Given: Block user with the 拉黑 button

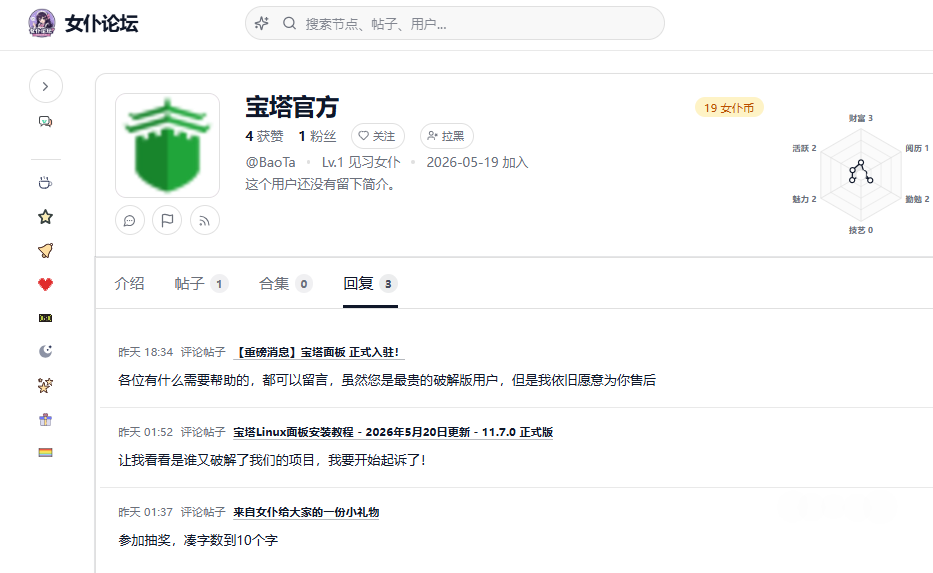Looking at the screenshot, I should (x=447, y=136).
